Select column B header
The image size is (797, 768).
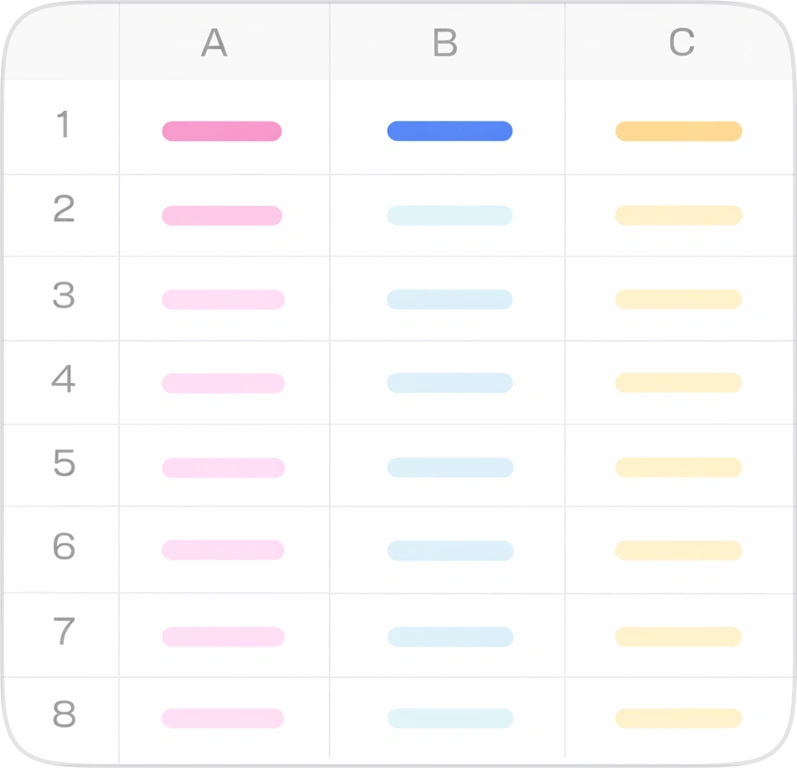pyautogui.click(x=445, y=42)
